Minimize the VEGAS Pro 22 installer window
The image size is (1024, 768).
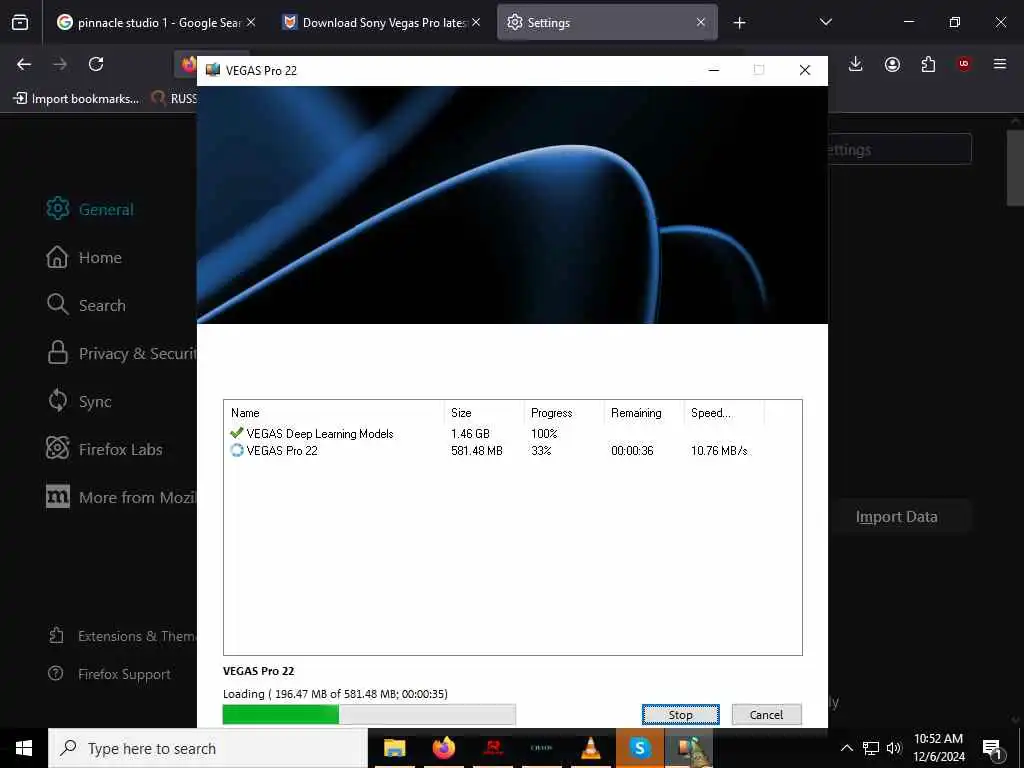tap(714, 70)
